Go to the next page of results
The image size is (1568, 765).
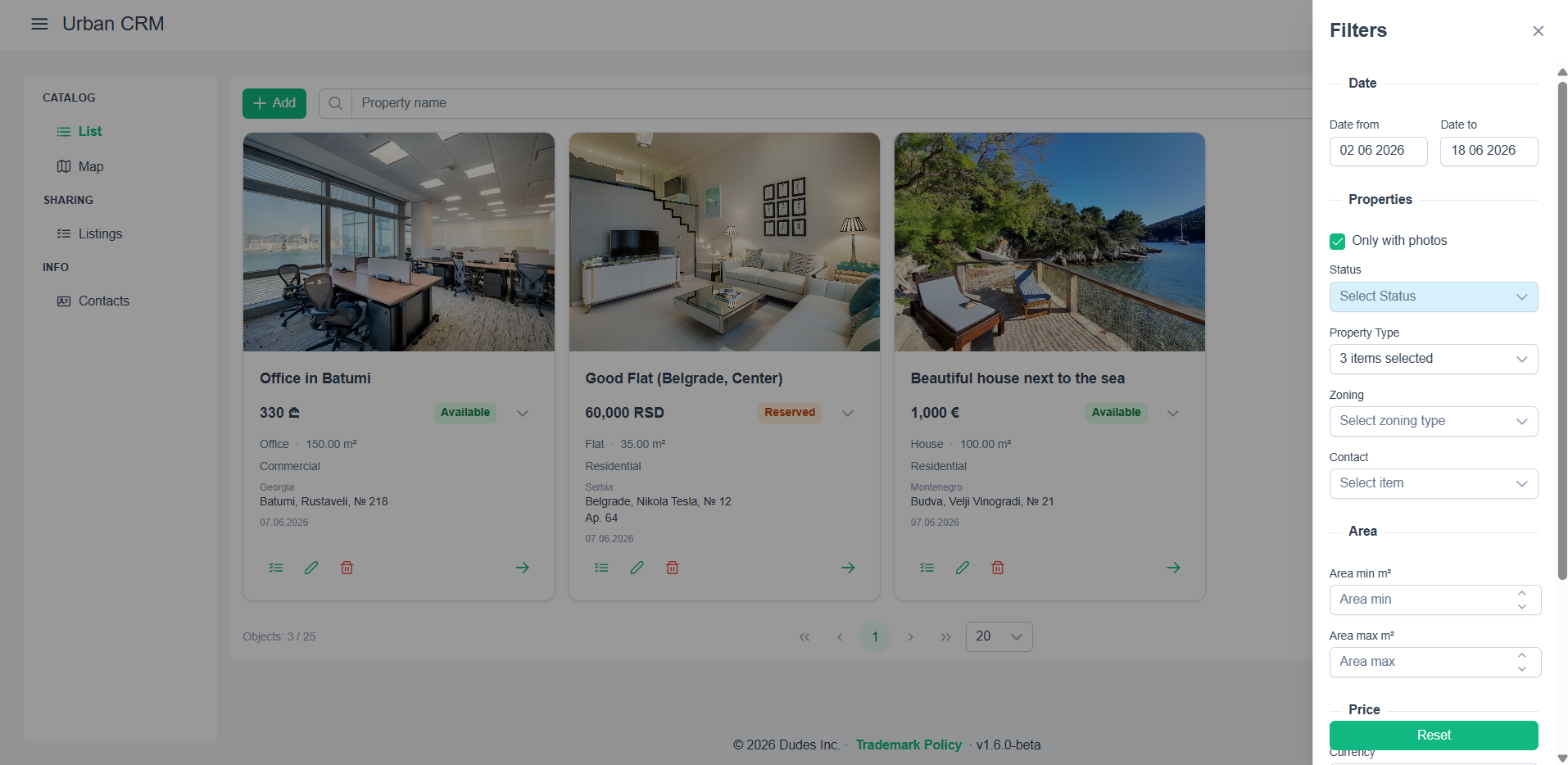pos(910,637)
